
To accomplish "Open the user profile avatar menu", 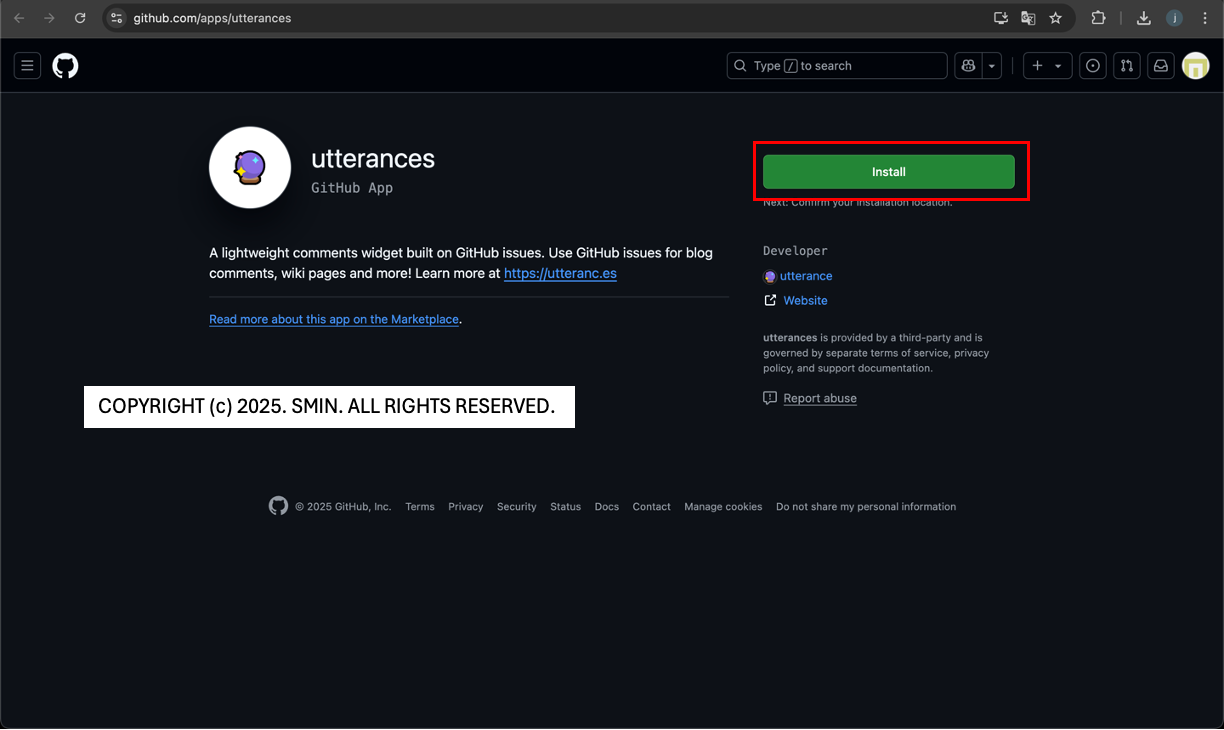I will (1196, 66).
